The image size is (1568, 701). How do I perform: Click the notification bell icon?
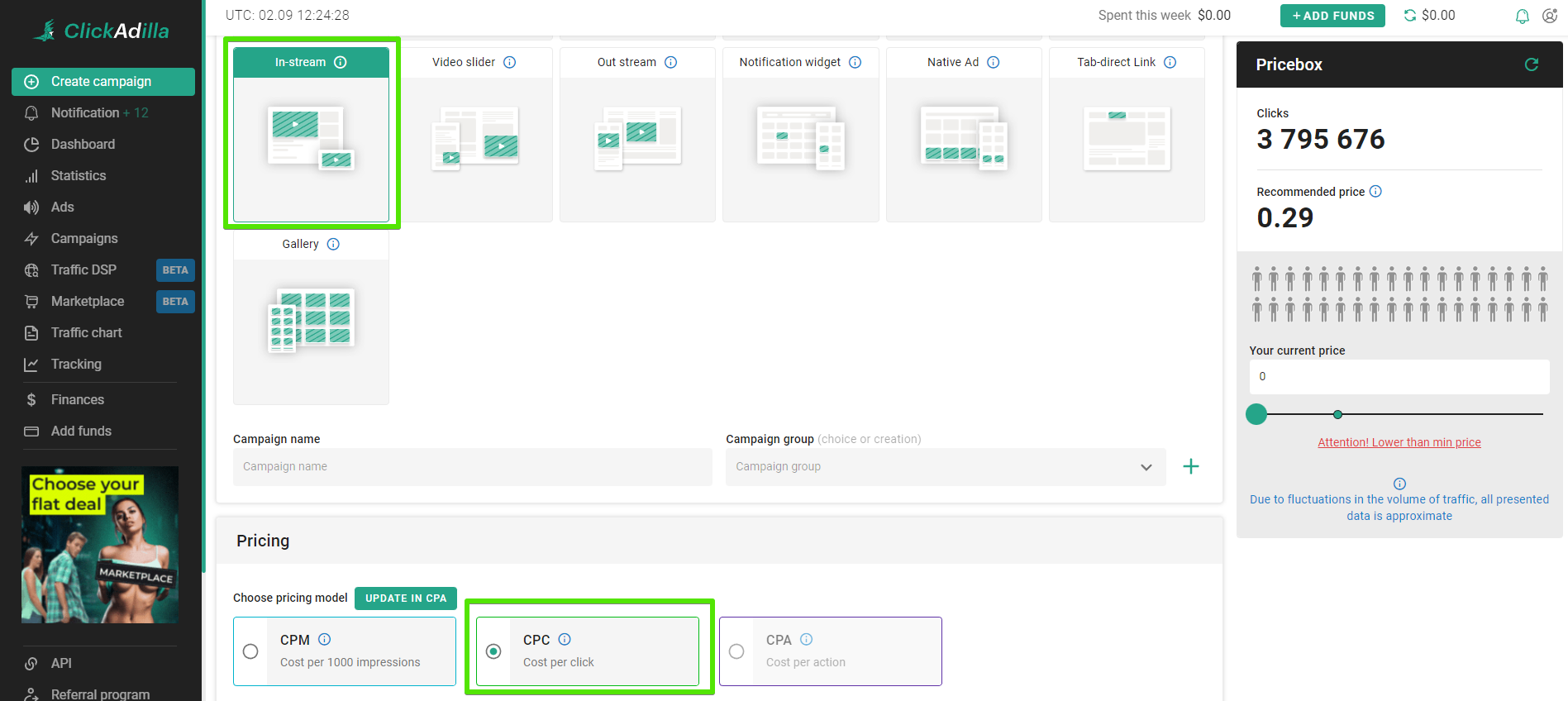[x=1522, y=17]
